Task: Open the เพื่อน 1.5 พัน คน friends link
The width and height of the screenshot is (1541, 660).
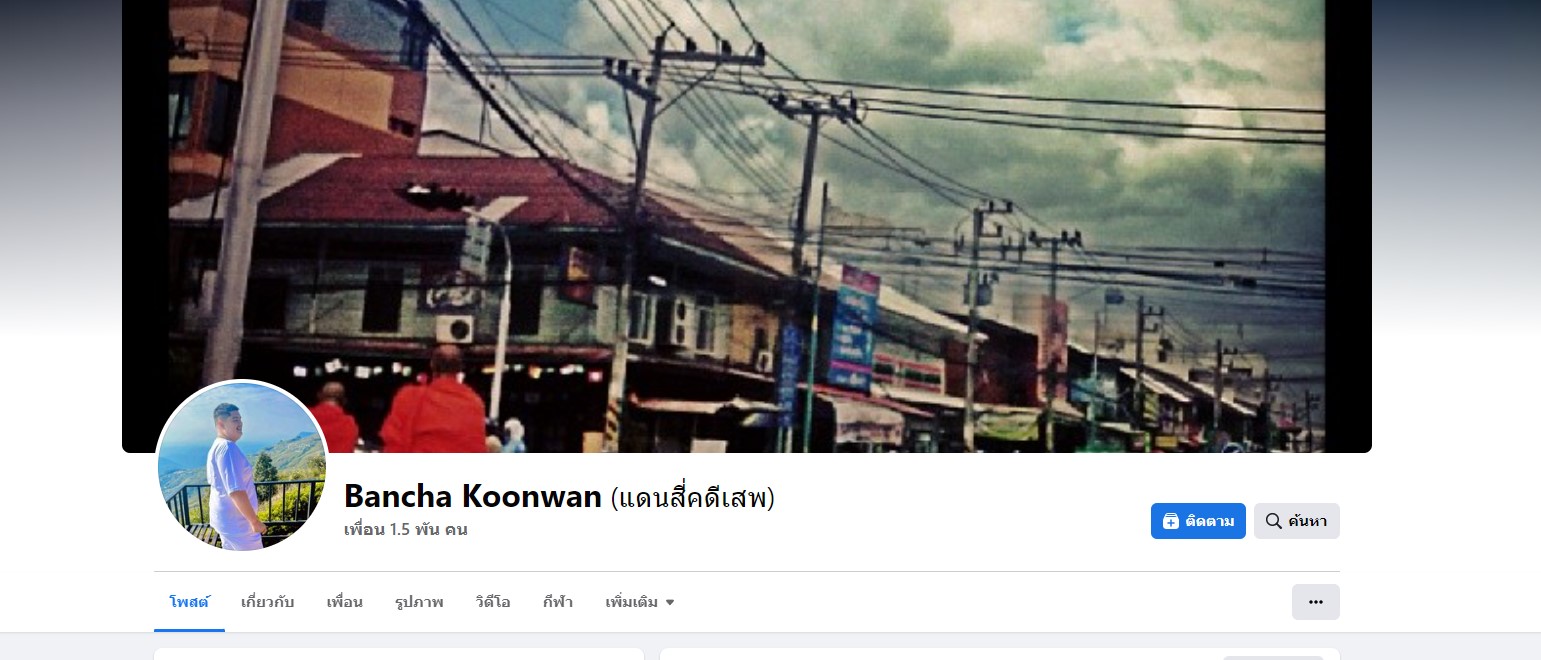Action: [x=405, y=530]
